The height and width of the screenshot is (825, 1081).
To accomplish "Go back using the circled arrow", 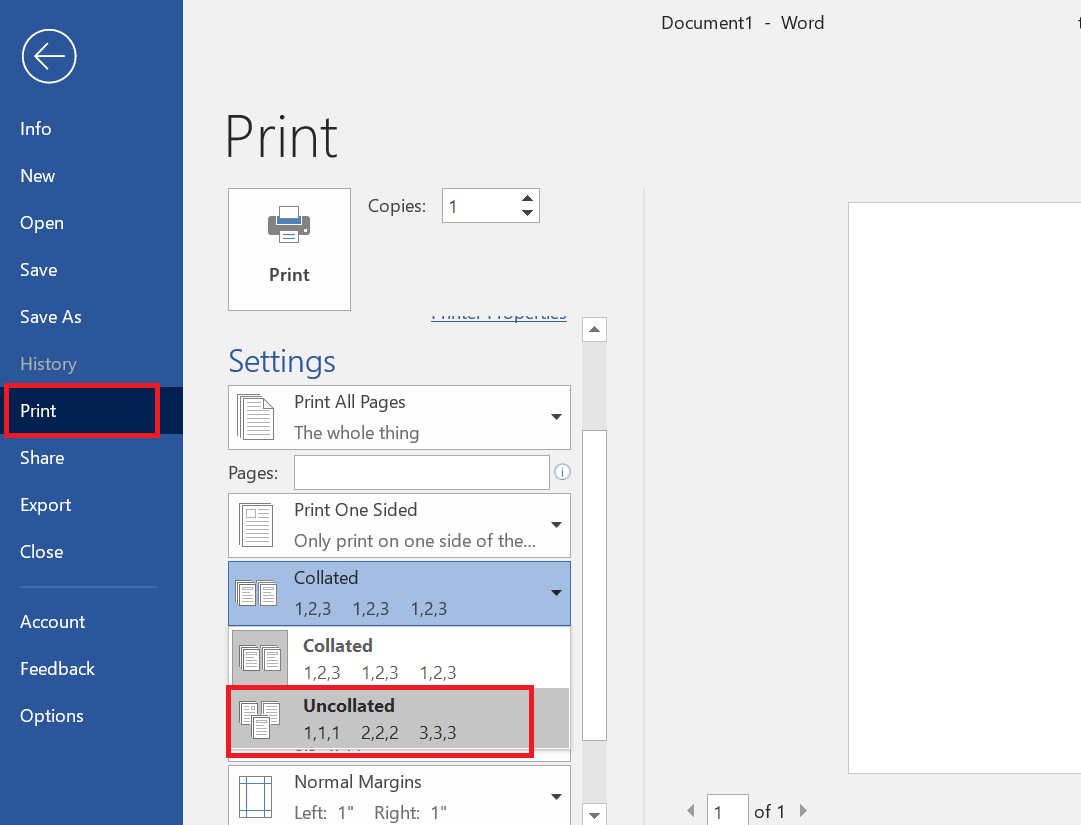I will click(49, 56).
